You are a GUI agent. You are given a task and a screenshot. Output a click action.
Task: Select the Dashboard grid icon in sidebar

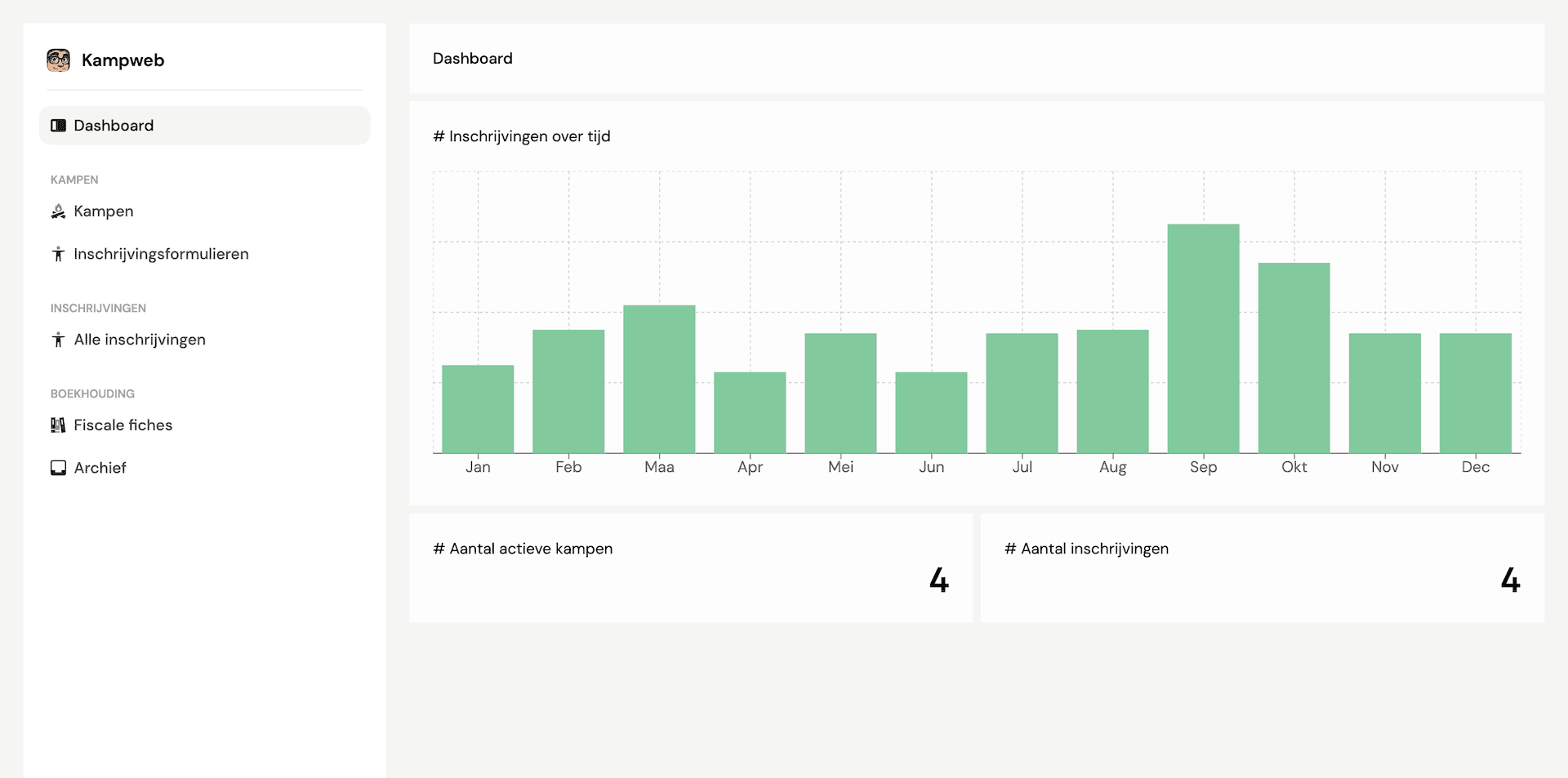coord(58,125)
